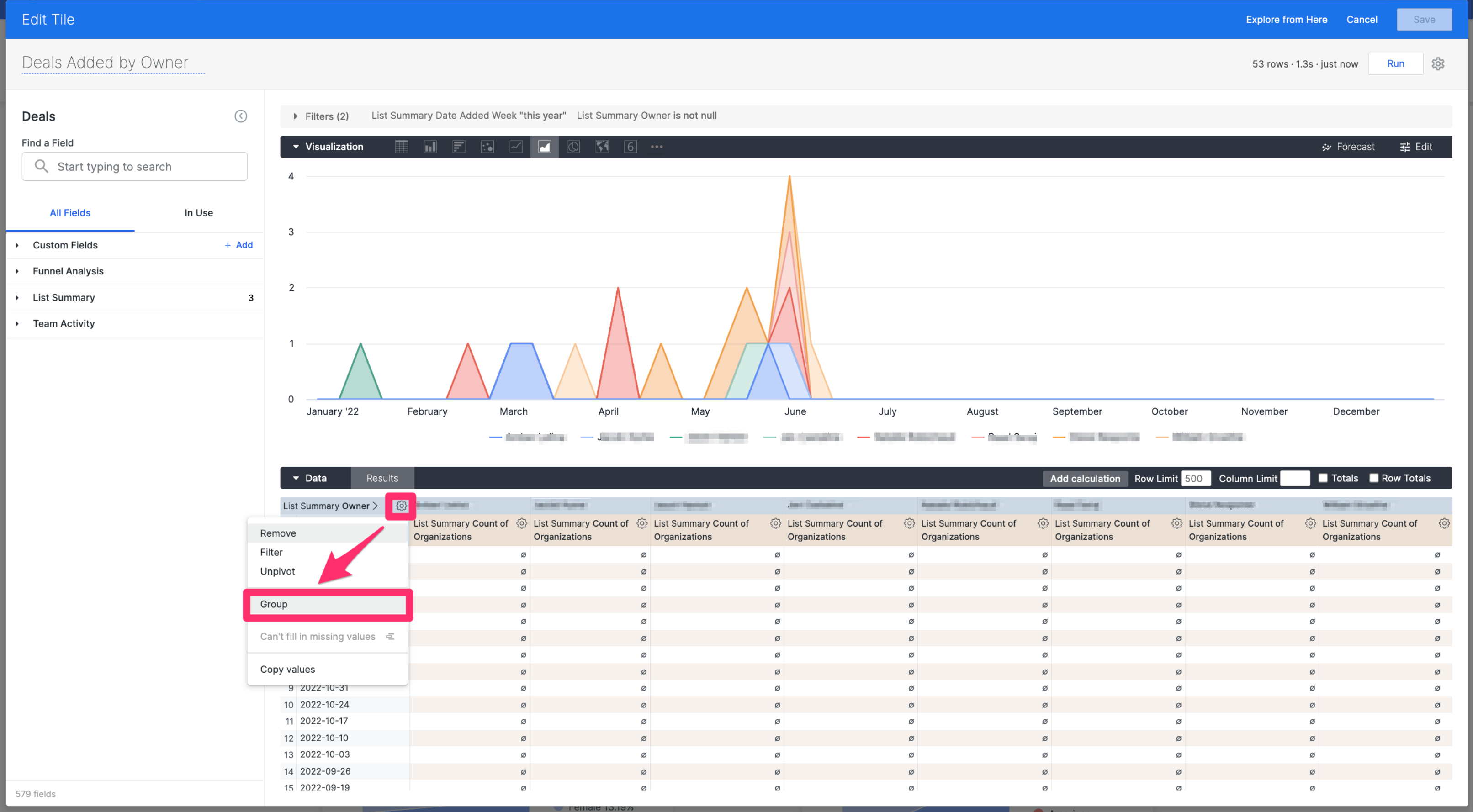
Task: Click the Column Limit field
Action: tap(1295, 479)
